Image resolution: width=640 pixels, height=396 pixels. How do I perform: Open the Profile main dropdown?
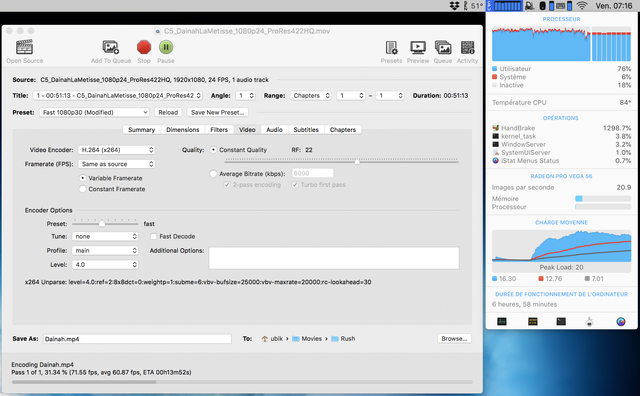click(x=105, y=251)
